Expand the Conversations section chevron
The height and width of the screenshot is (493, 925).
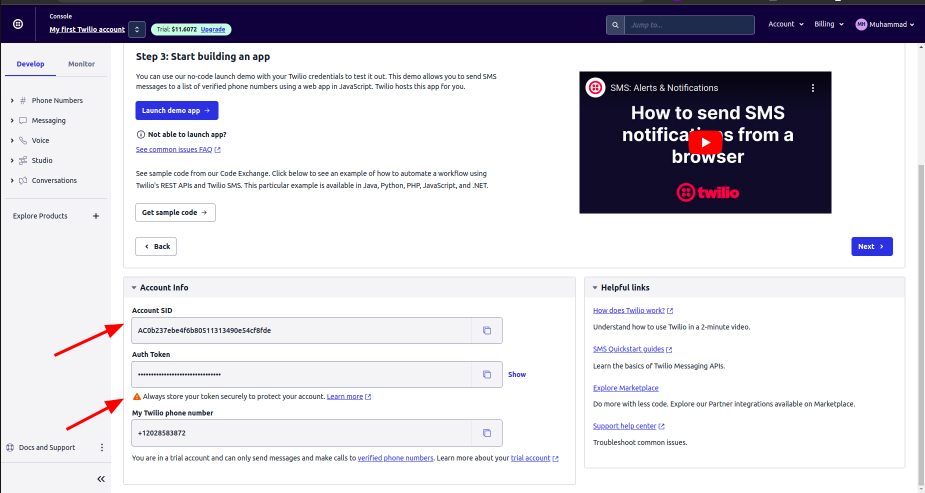click(x=12, y=180)
